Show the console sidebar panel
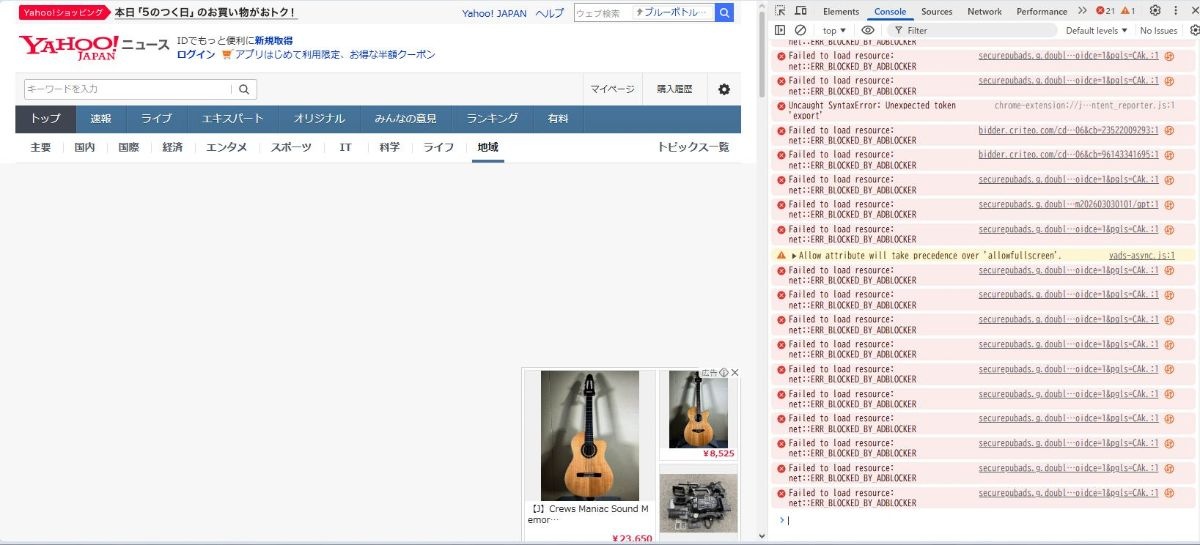The image size is (1200, 545). 780,31
